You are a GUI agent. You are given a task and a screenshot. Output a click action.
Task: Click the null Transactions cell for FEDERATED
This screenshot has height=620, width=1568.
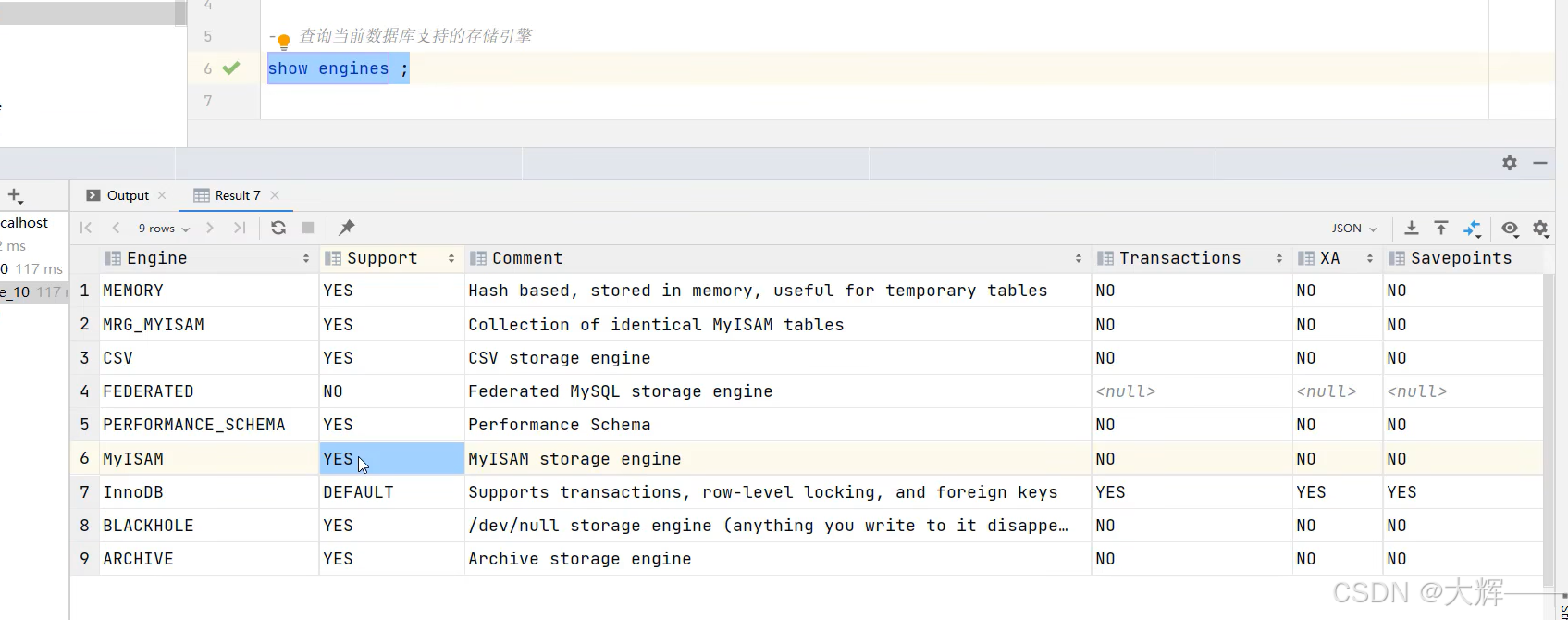1191,391
